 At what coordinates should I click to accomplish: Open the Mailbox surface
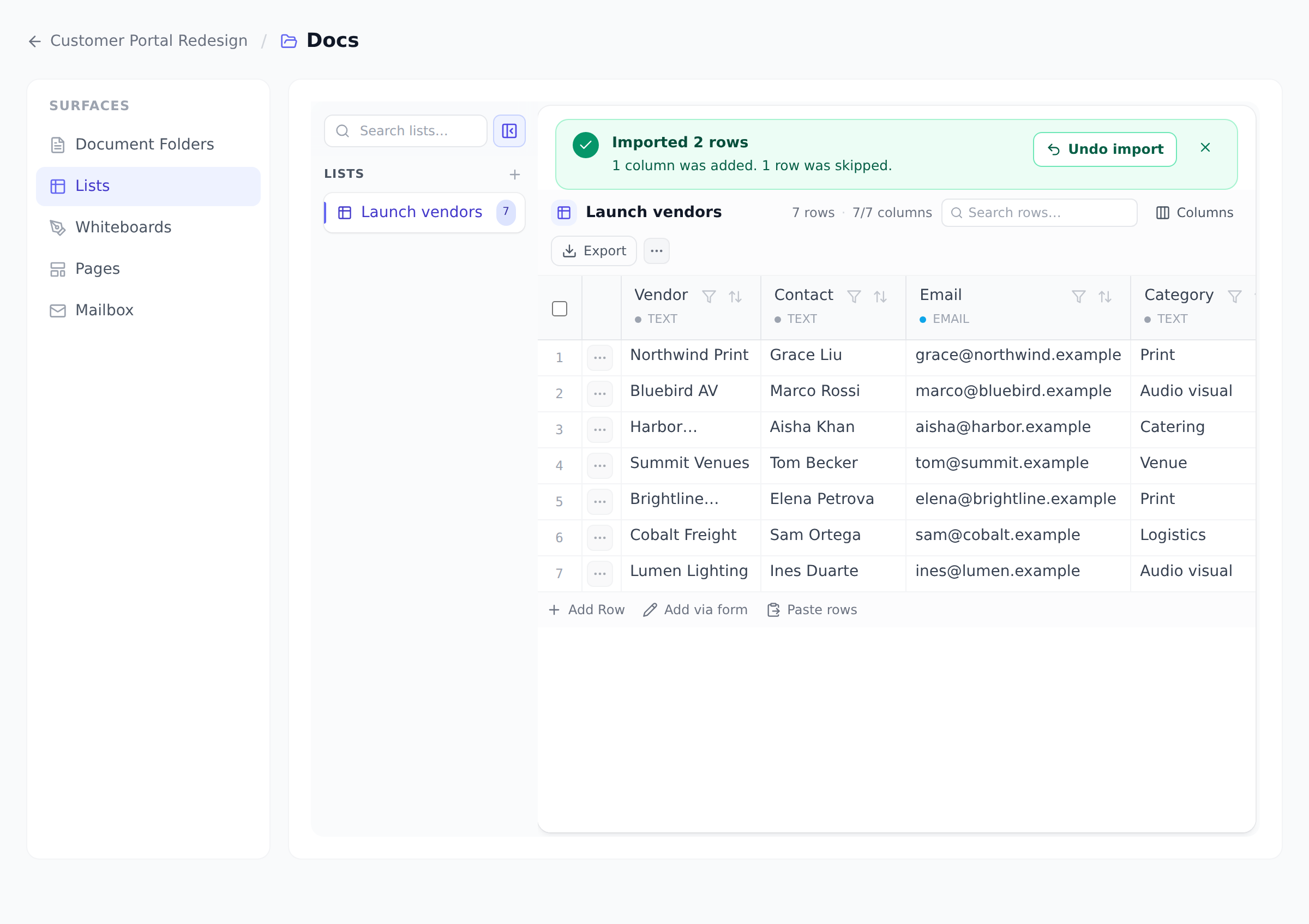[x=148, y=311]
